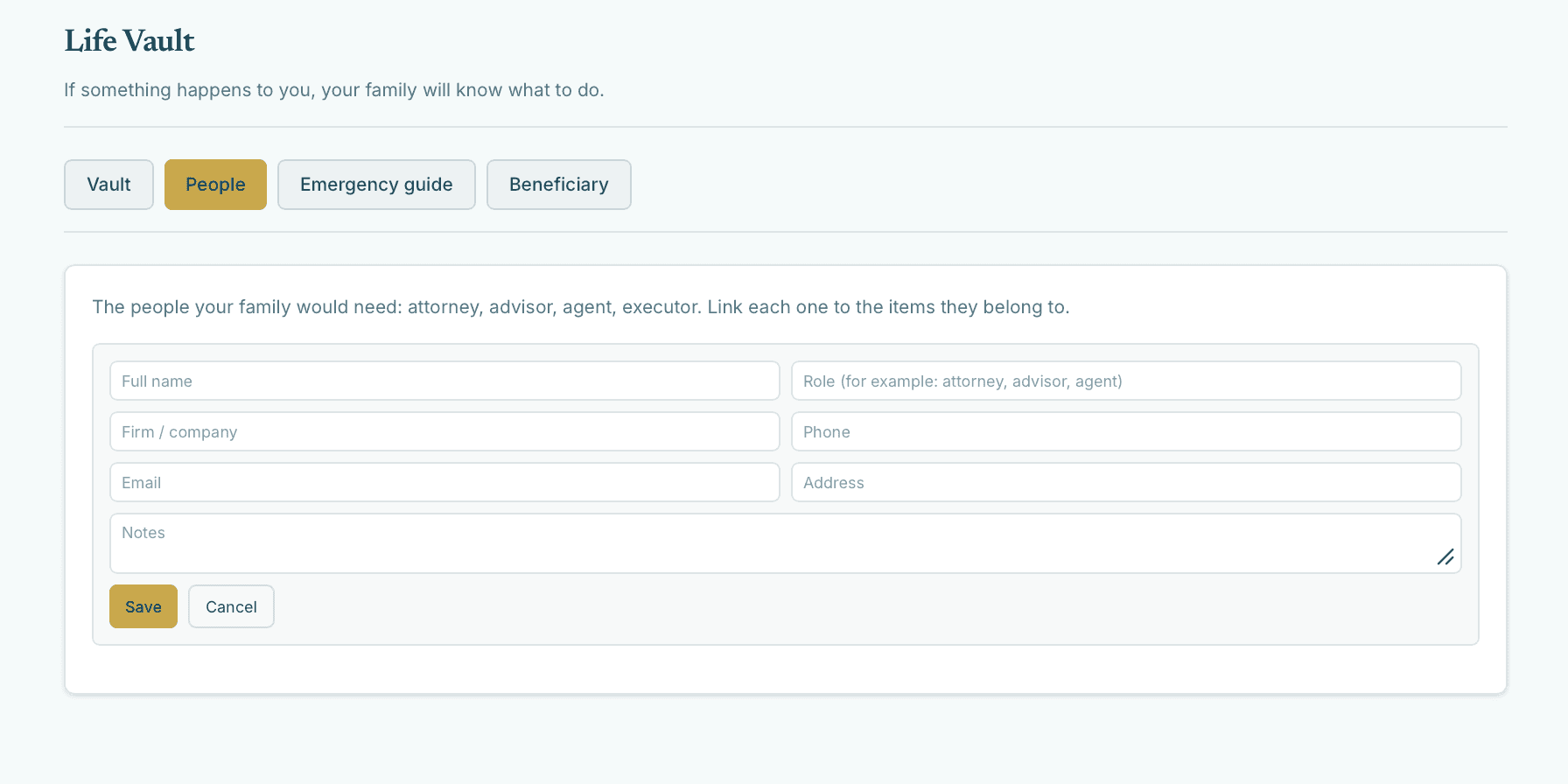Viewport: 1568px width, 784px height.
Task: Switch to the Emergency guide tab
Action: [376, 185]
